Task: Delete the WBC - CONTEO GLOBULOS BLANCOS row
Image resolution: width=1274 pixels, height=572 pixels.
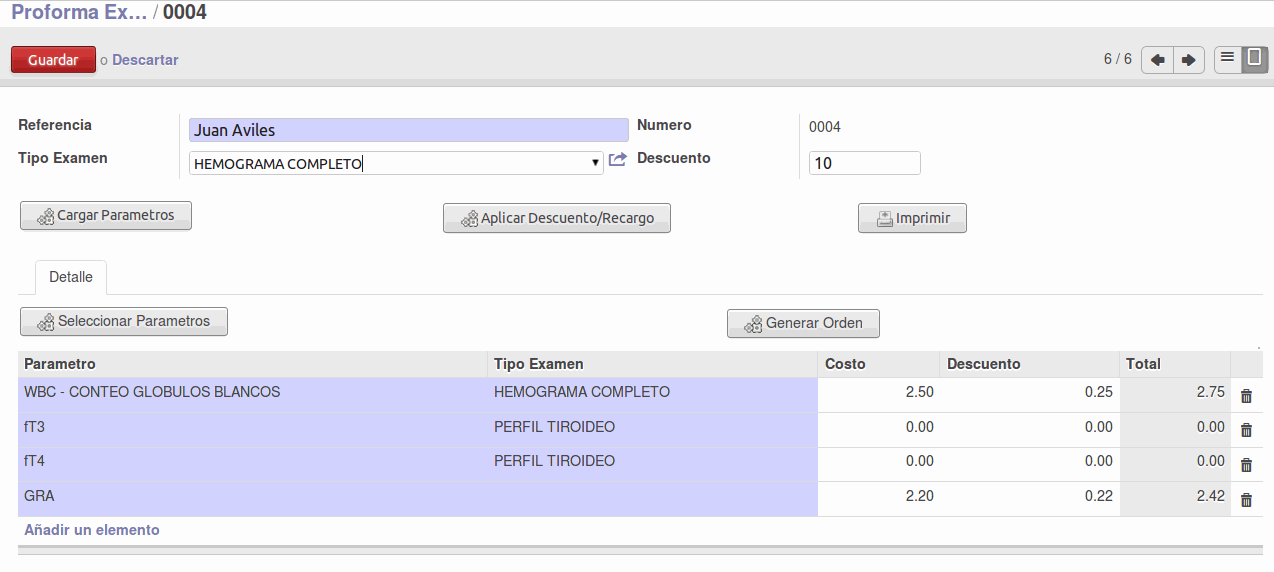Action: (1246, 396)
